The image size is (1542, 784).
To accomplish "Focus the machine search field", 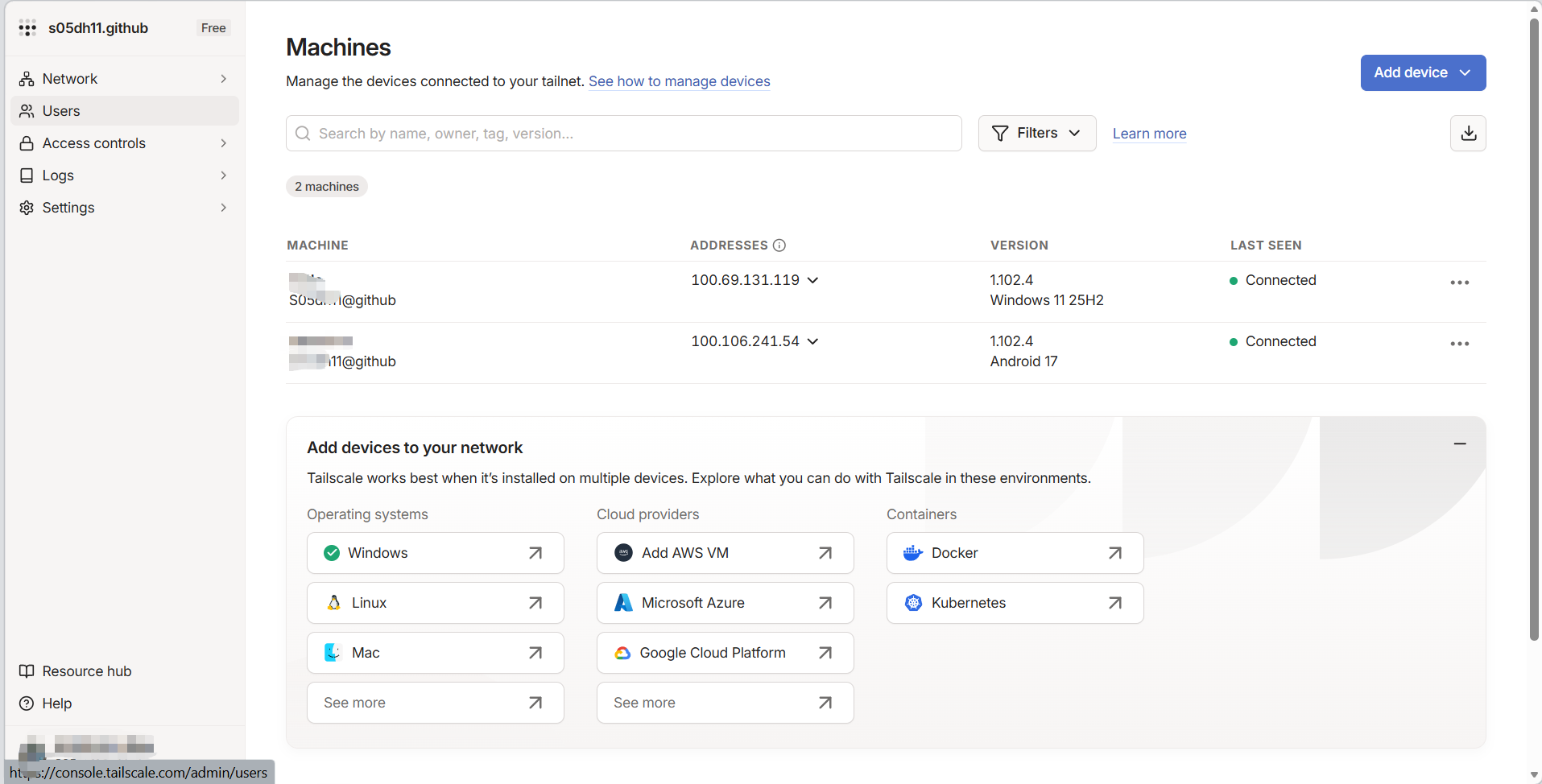I will (x=624, y=134).
